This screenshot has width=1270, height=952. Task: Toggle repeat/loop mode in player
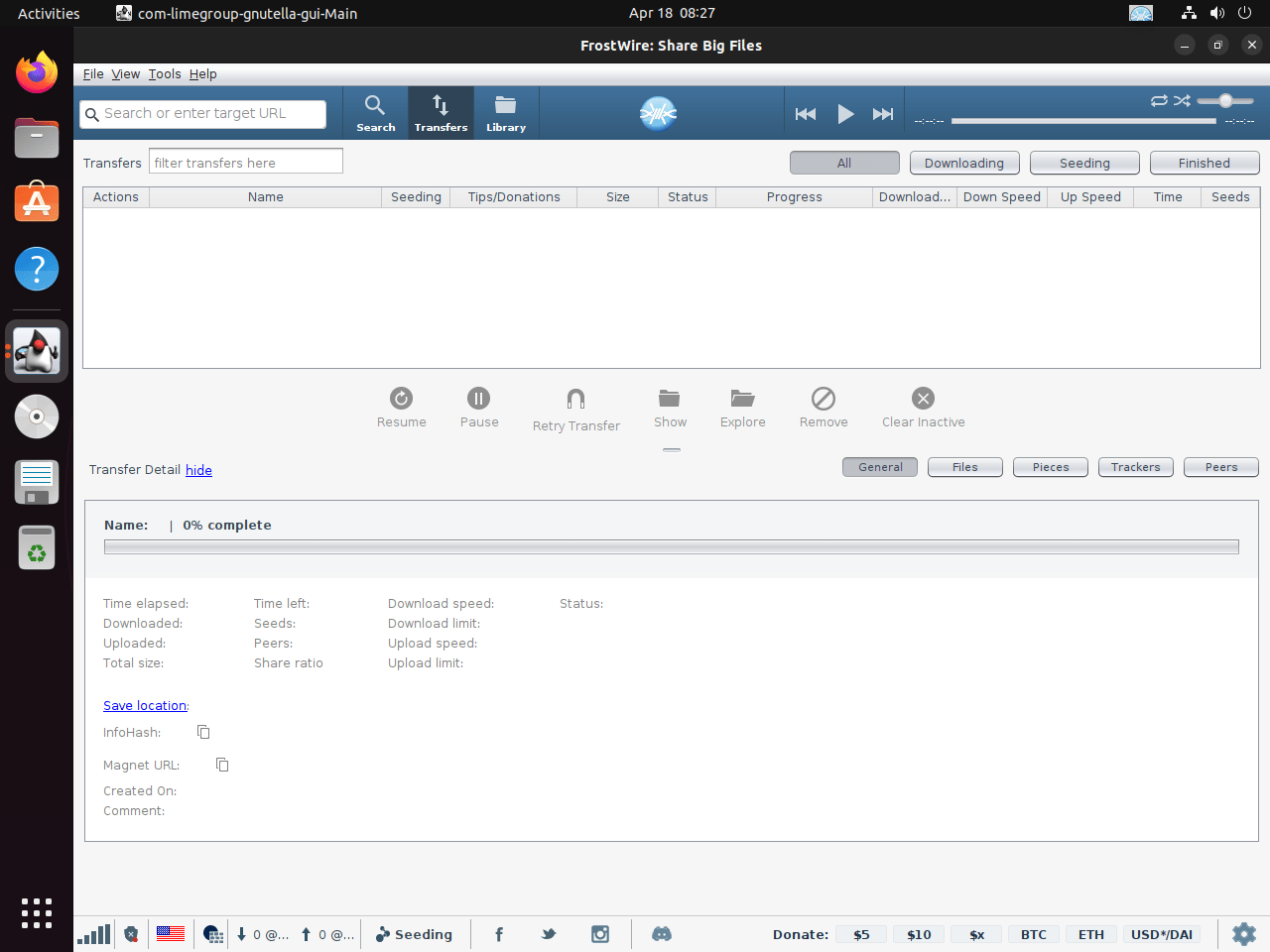1159,100
